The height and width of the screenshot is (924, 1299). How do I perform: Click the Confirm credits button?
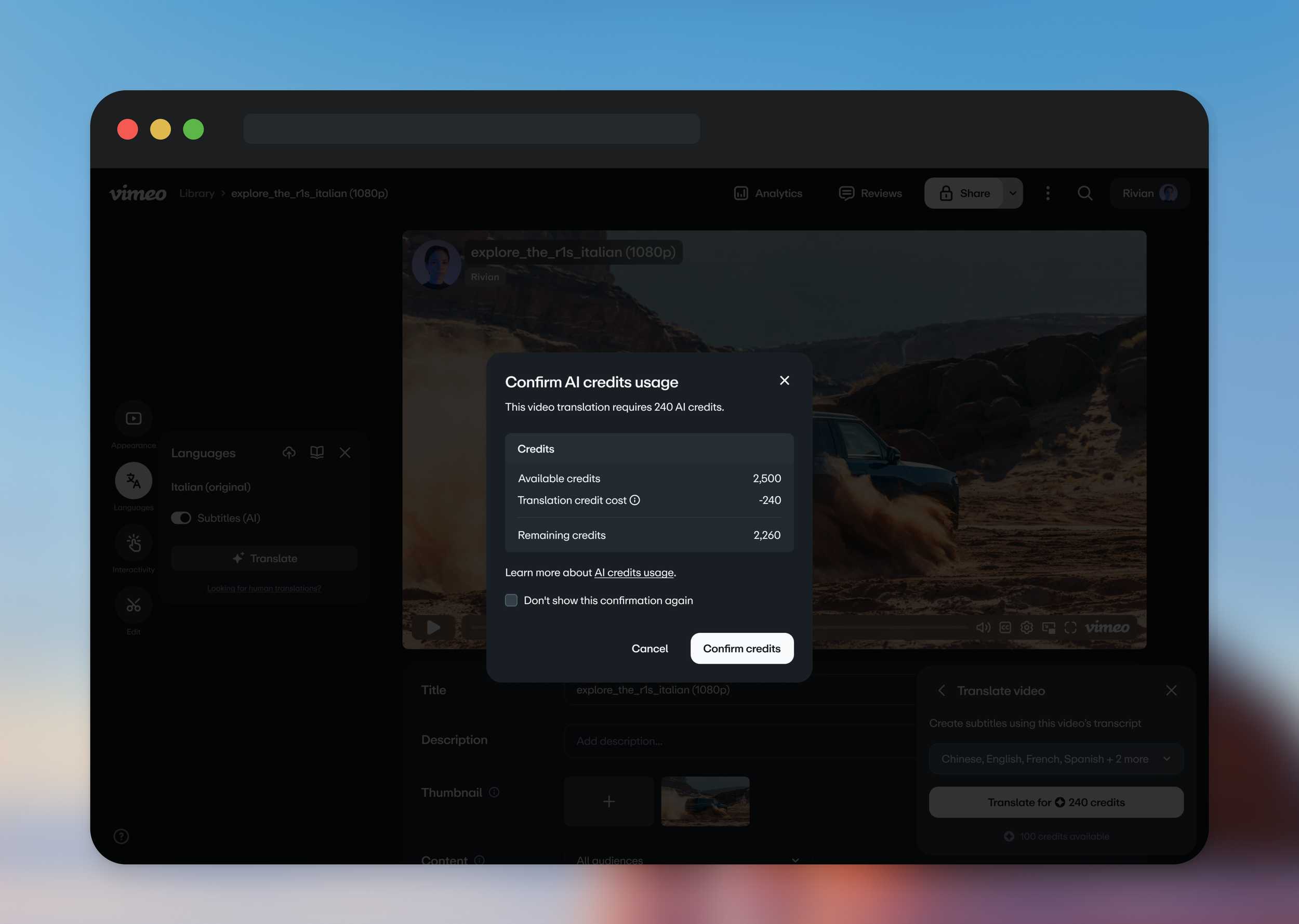point(741,648)
